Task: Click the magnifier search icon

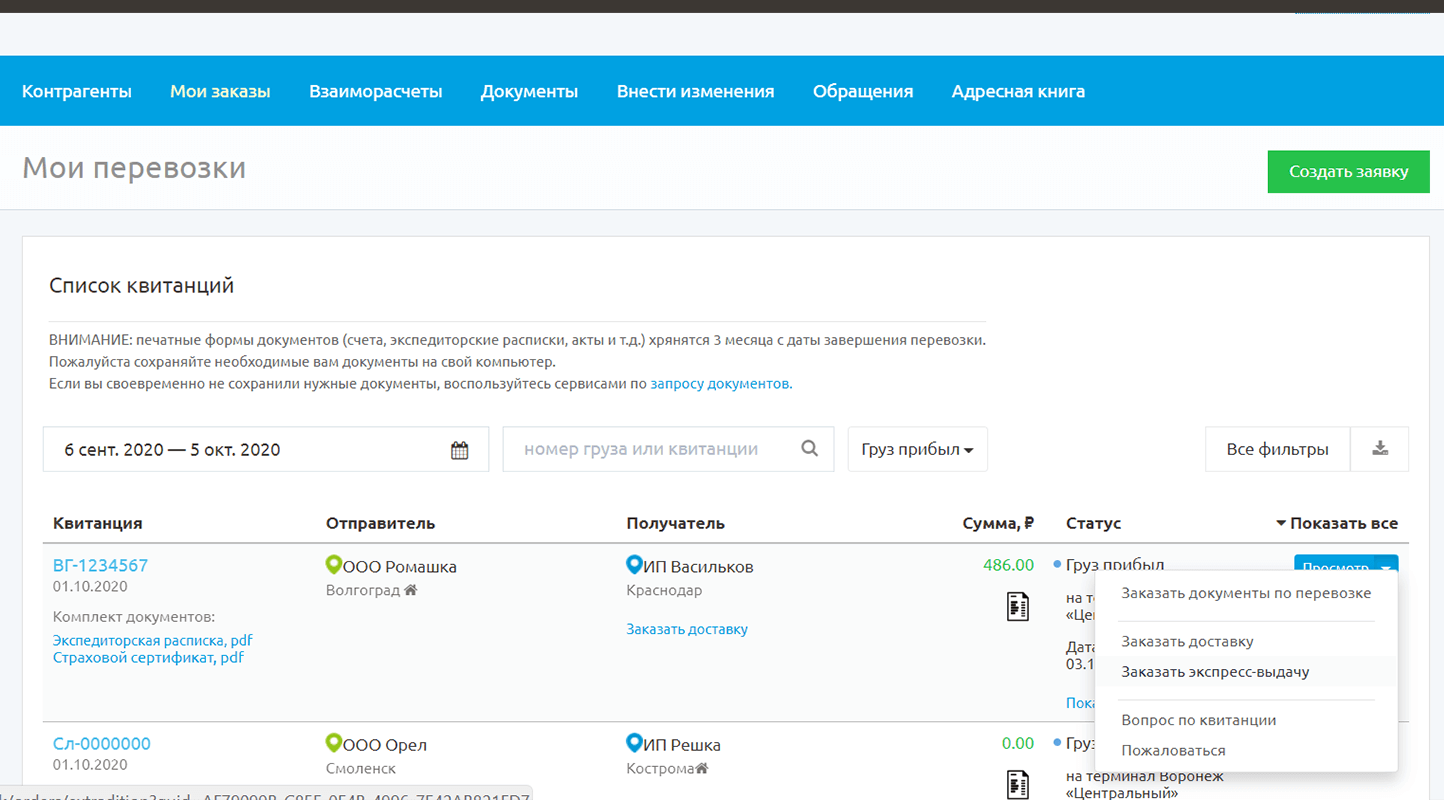Action: point(810,449)
